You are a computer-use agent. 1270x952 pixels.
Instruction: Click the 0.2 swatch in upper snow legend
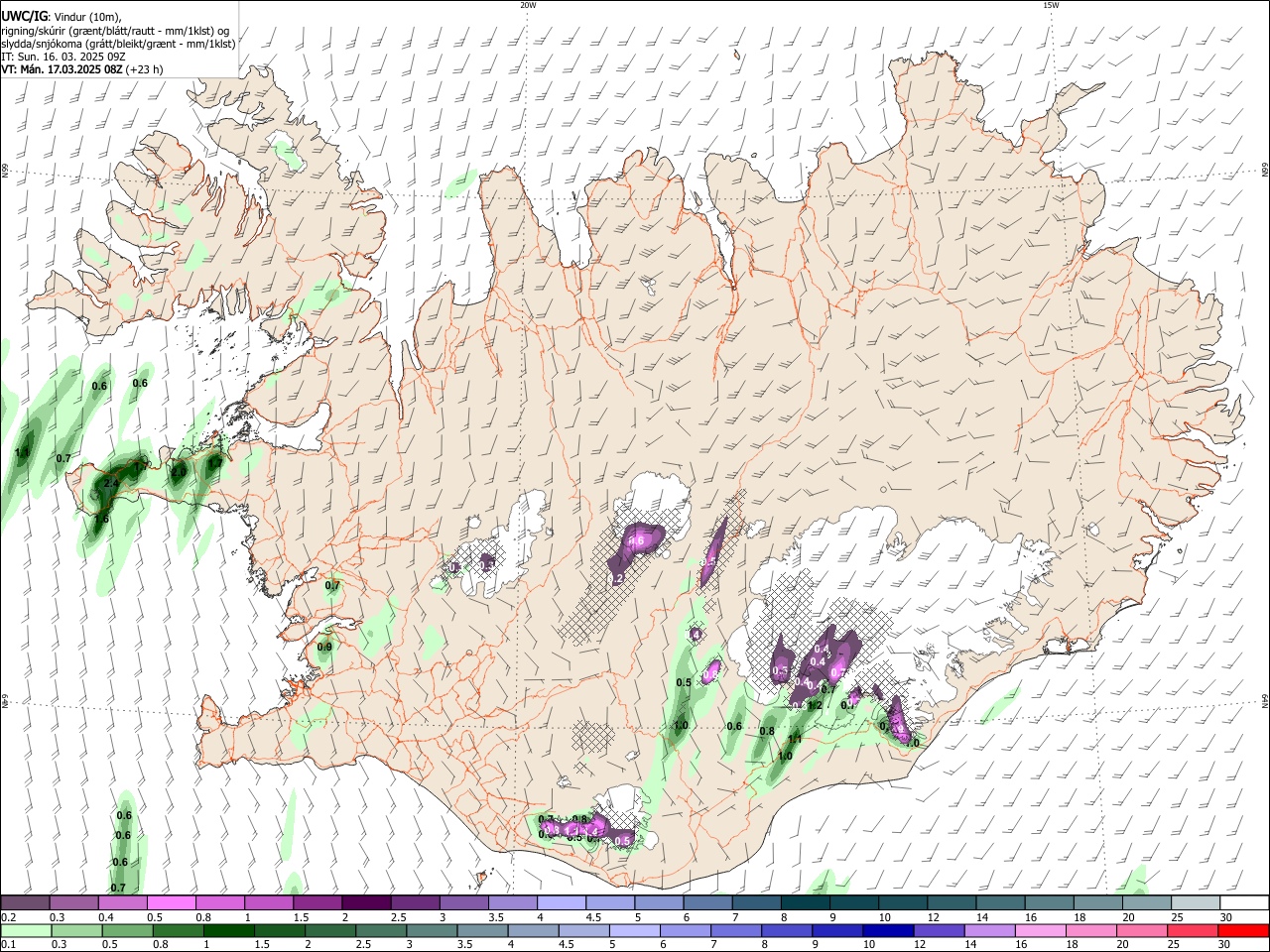tap(25, 903)
